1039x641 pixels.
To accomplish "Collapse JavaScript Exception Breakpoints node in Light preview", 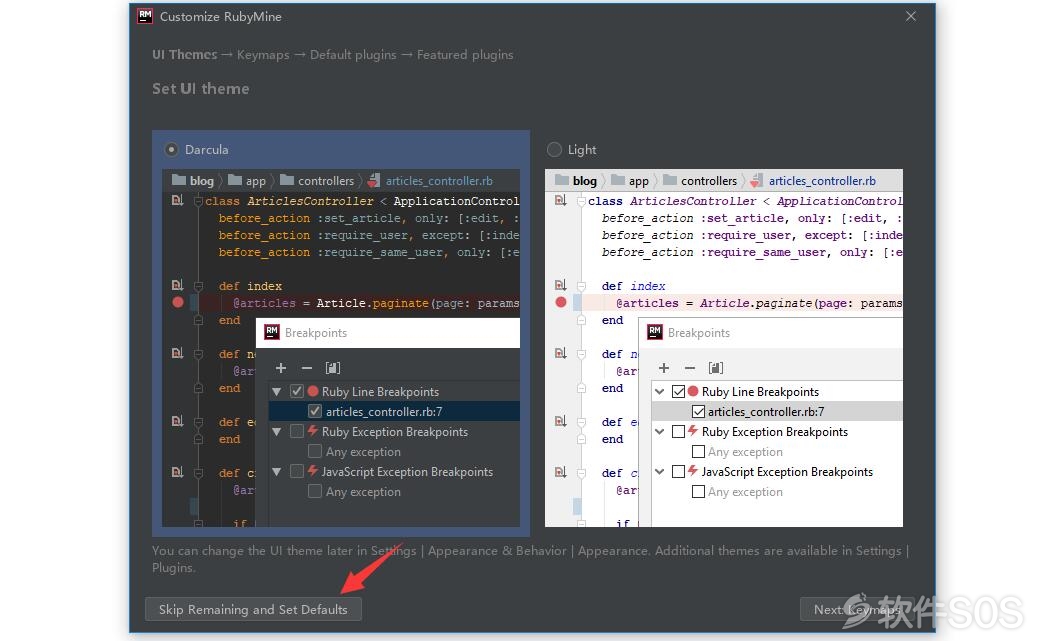I will [x=660, y=471].
